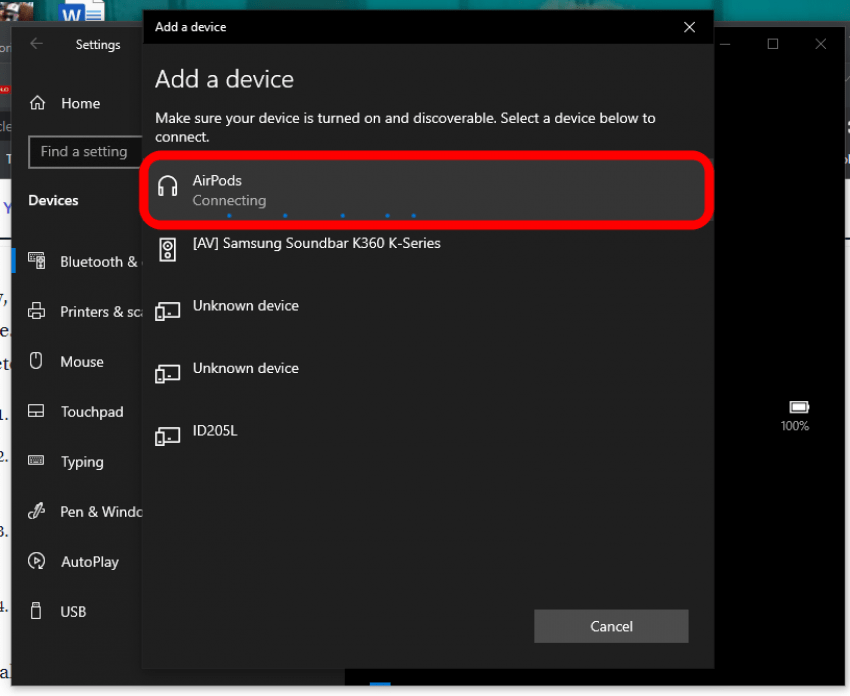
Task: Open the USB settings page
Action: click(77, 611)
